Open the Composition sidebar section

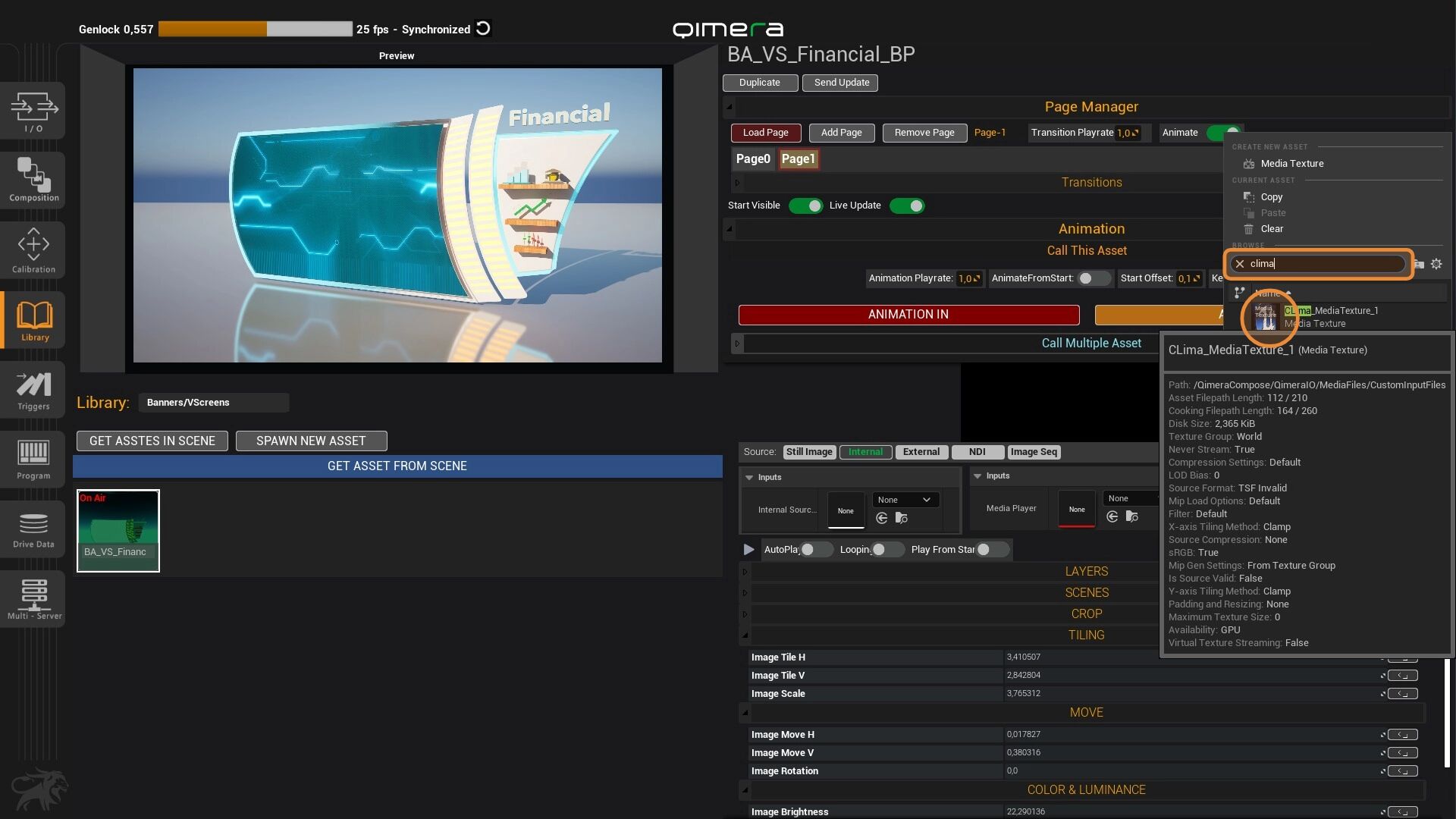[33, 180]
